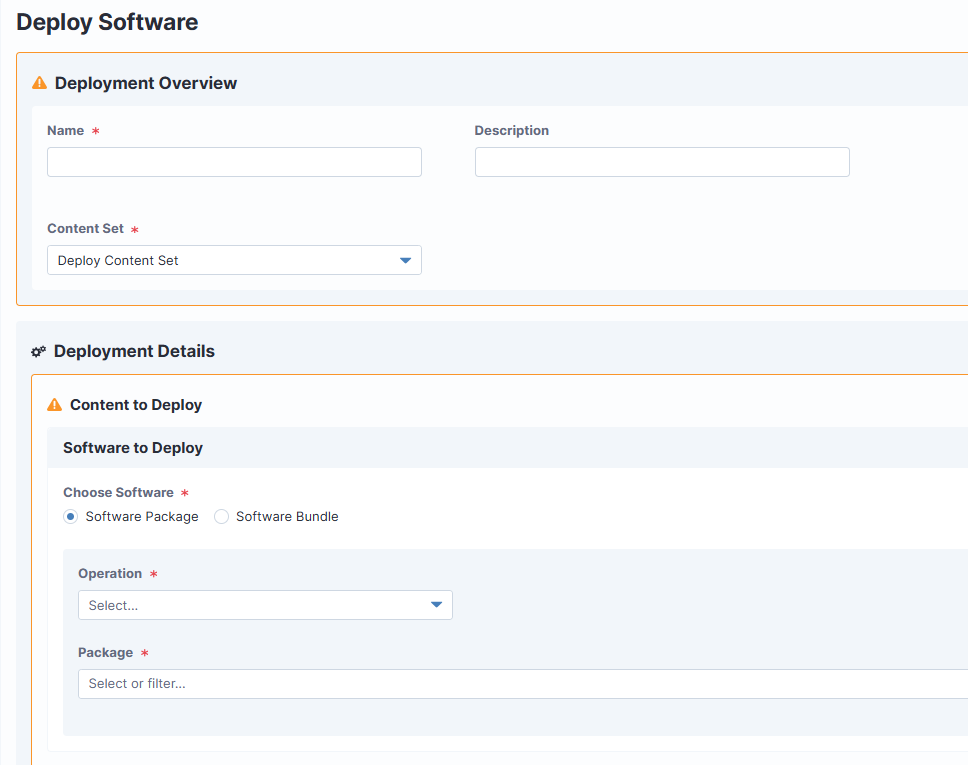This screenshot has height=765, width=968.
Task: Click the Package field label
Action: (x=106, y=653)
